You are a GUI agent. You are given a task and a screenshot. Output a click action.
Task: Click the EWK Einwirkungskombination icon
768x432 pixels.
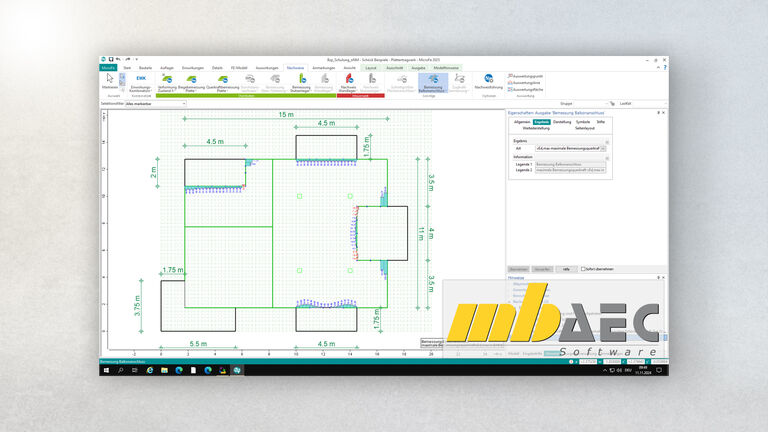tap(141, 79)
